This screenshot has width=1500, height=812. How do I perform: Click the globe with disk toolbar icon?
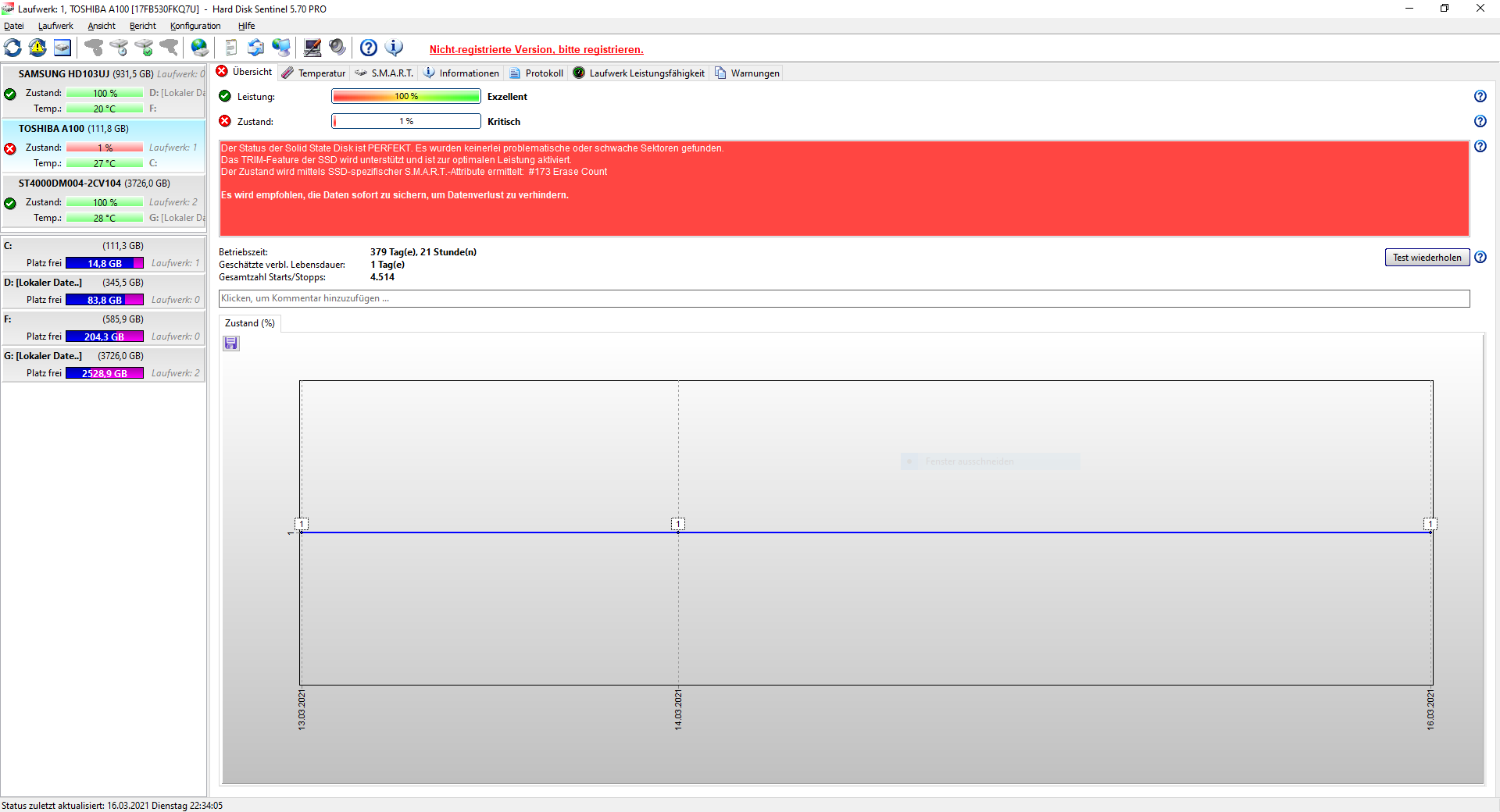click(x=200, y=48)
